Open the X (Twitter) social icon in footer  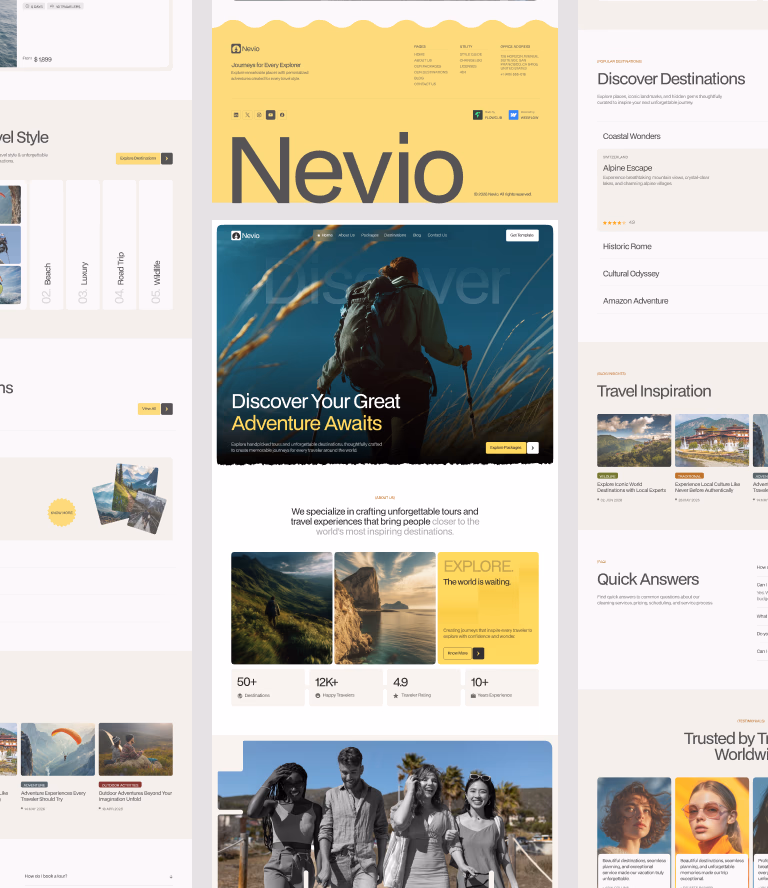click(x=248, y=115)
